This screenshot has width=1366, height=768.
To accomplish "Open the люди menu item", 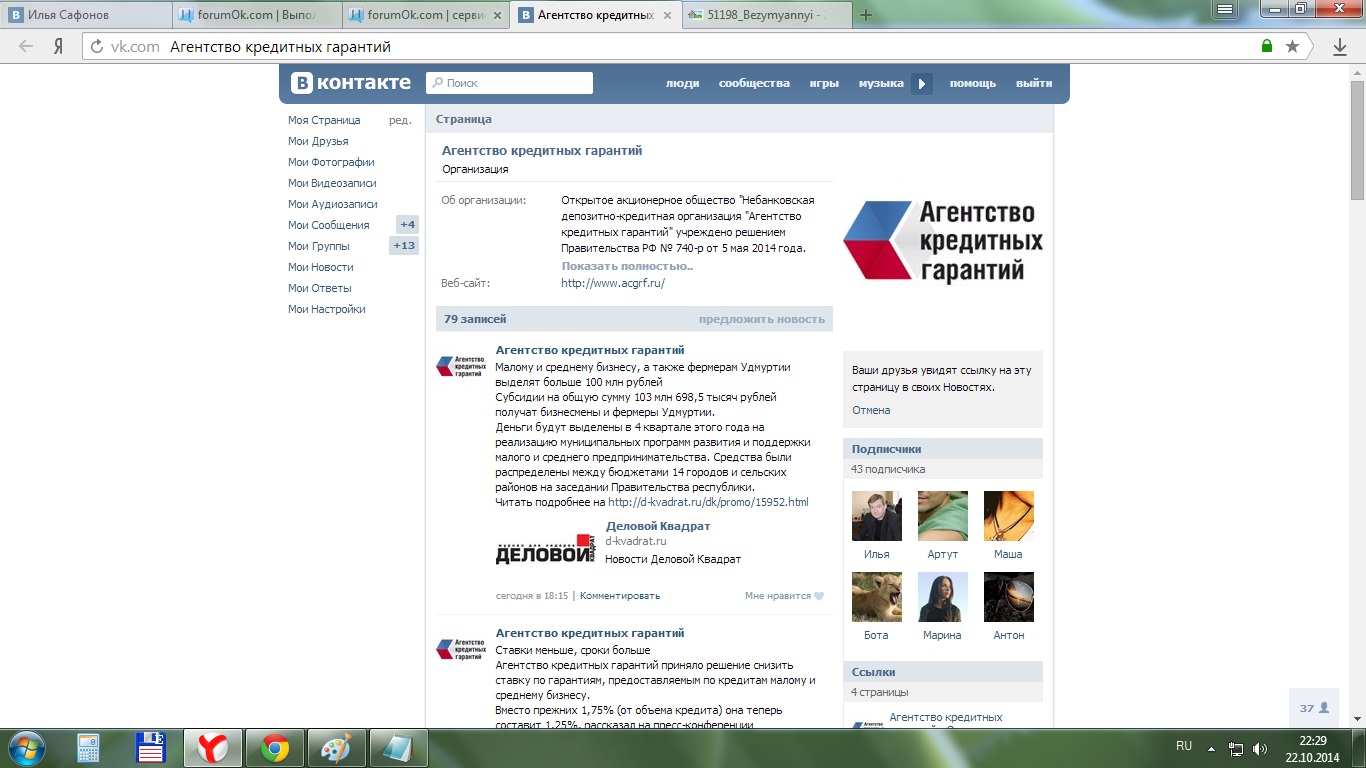I will click(x=683, y=84).
